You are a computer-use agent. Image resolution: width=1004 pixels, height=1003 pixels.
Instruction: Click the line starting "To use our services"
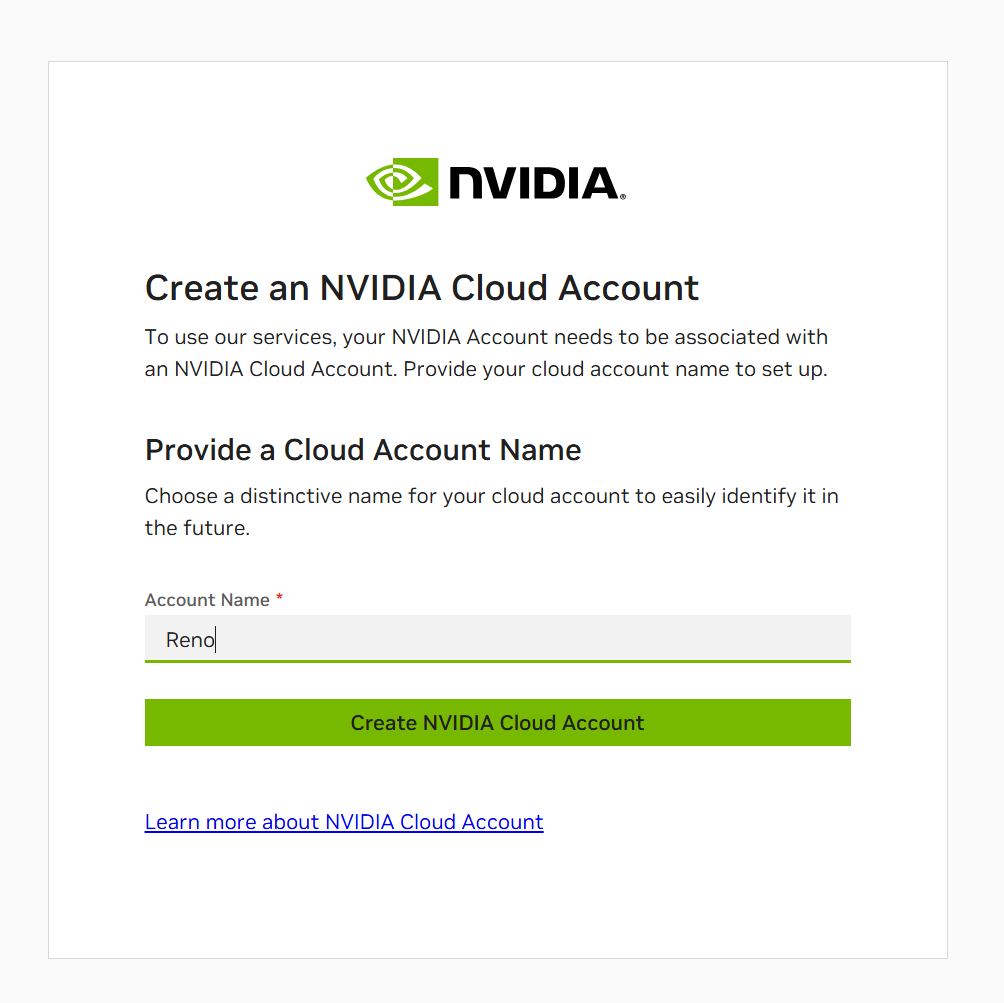pyautogui.click(x=486, y=338)
